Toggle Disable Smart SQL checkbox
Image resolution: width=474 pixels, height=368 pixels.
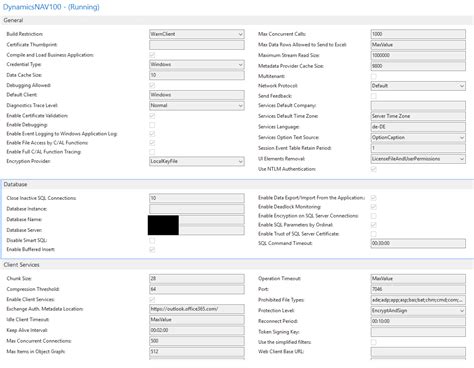(x=152, y=240)
